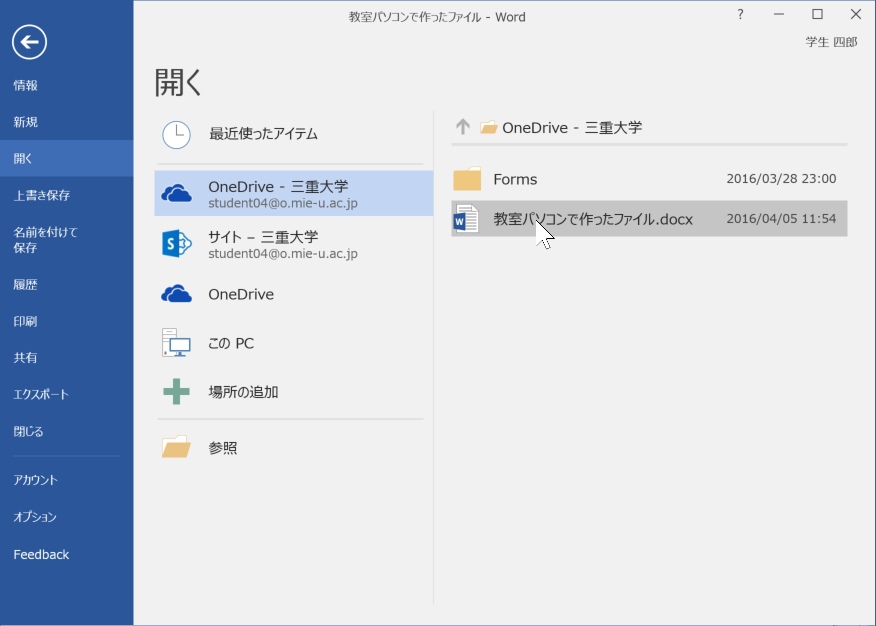Choose 閉じる in the sidebar

point(28,431)
